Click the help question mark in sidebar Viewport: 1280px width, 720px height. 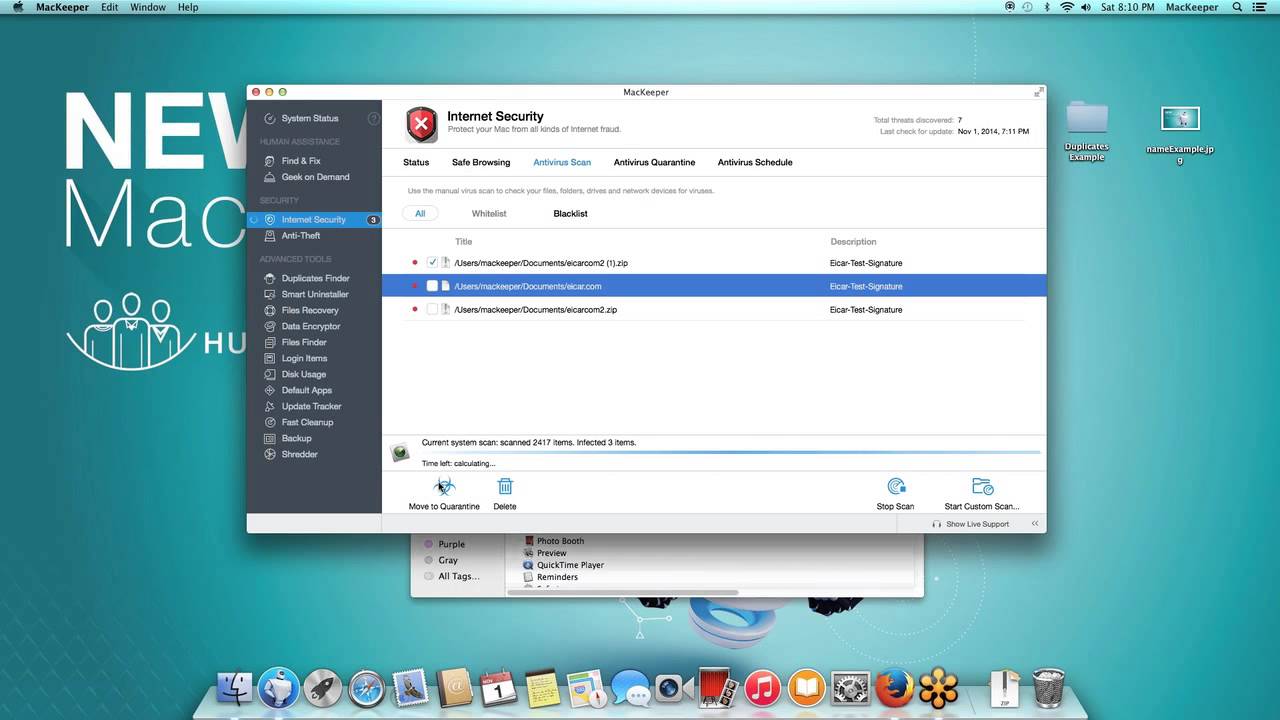[374, 118]
